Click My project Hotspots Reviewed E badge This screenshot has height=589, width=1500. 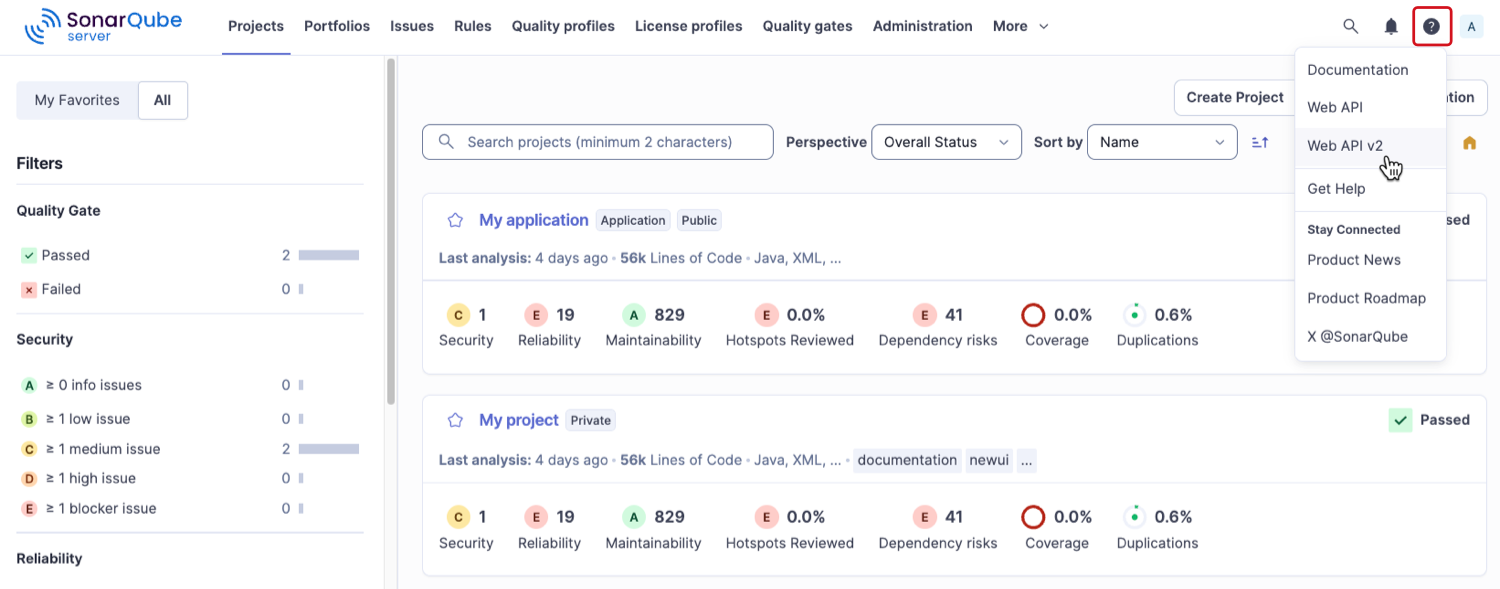click(x=766, y=517)
